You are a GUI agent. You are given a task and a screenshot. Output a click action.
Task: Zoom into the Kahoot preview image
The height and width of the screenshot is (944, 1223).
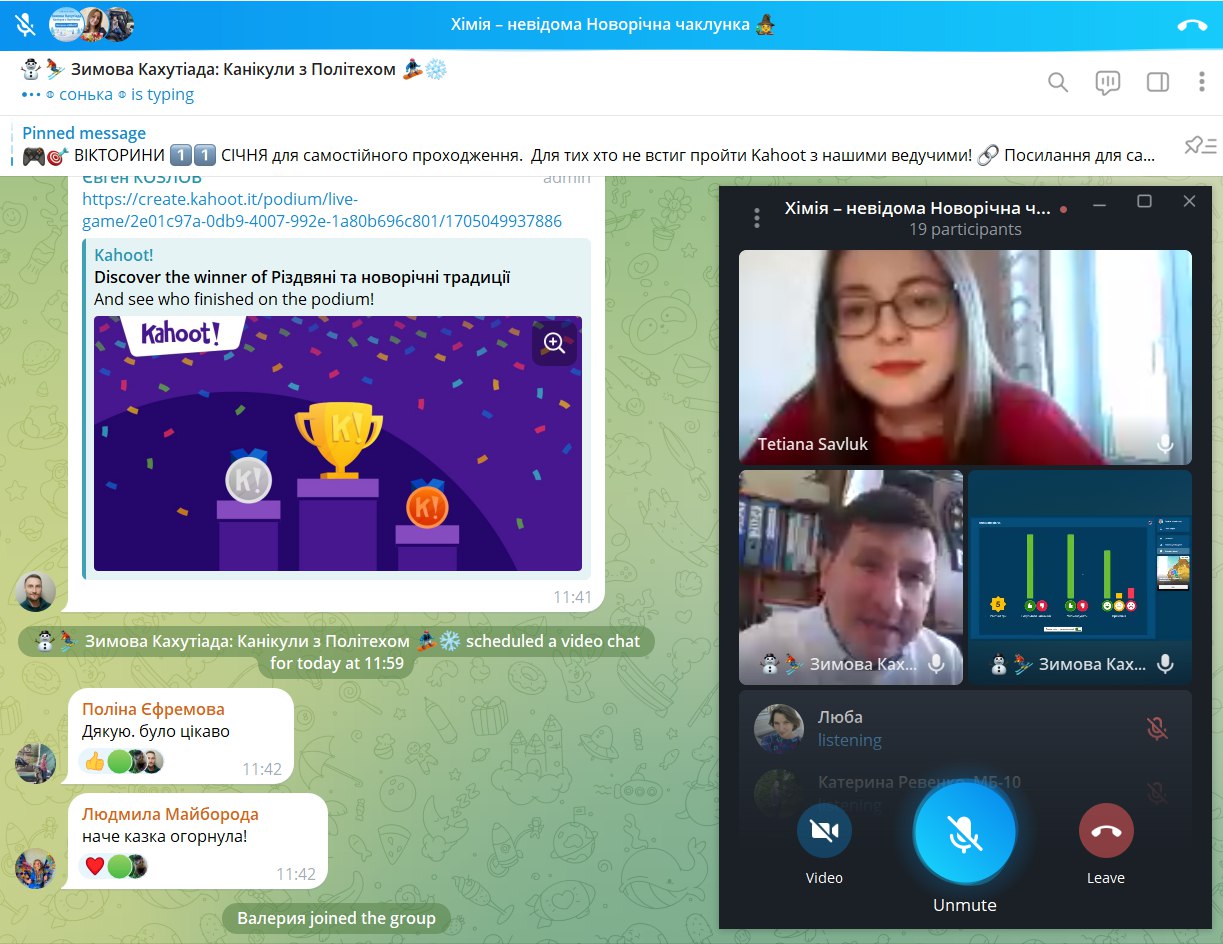tap(554, 343)
